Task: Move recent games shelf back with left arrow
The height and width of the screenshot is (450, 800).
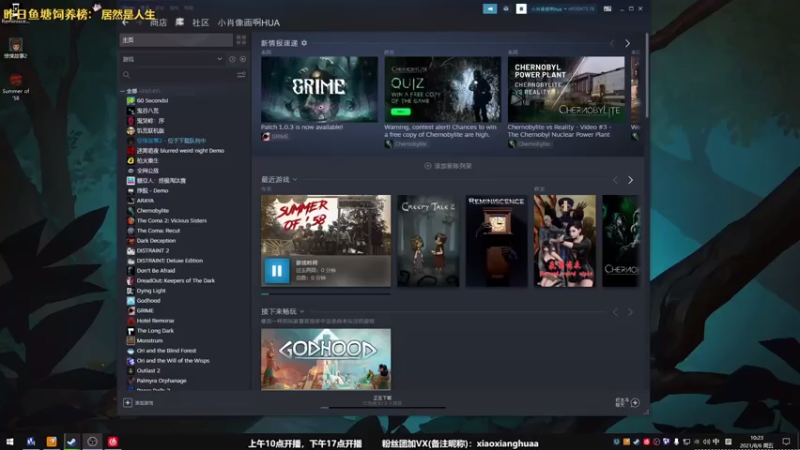Action: (615, 180)
